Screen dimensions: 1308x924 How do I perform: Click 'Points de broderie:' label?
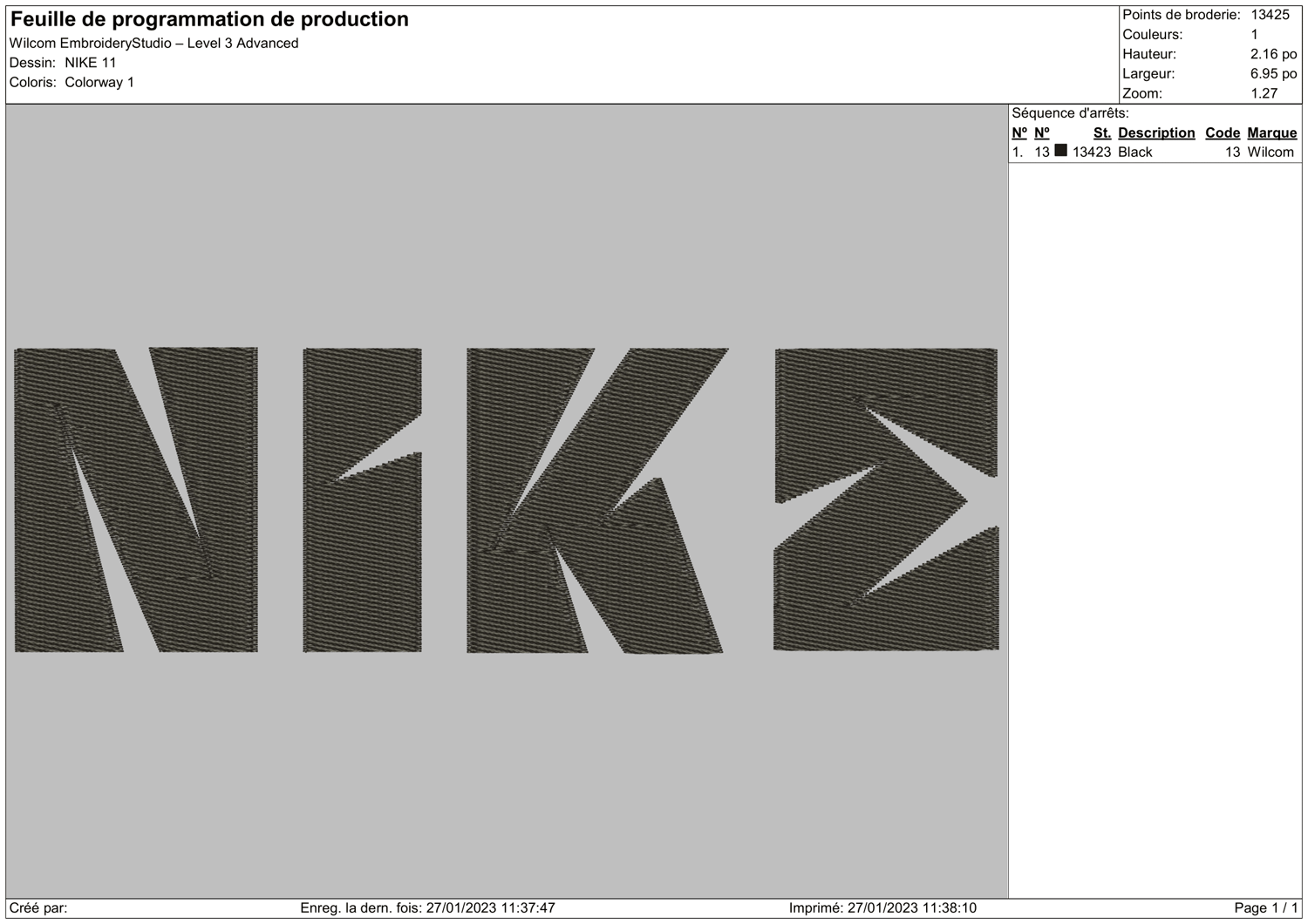point(1182,15)
